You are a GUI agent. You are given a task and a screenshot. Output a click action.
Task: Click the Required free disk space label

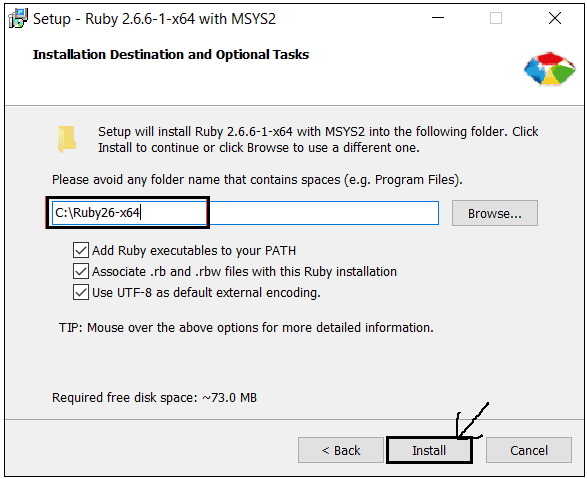[x=154, y=397]
